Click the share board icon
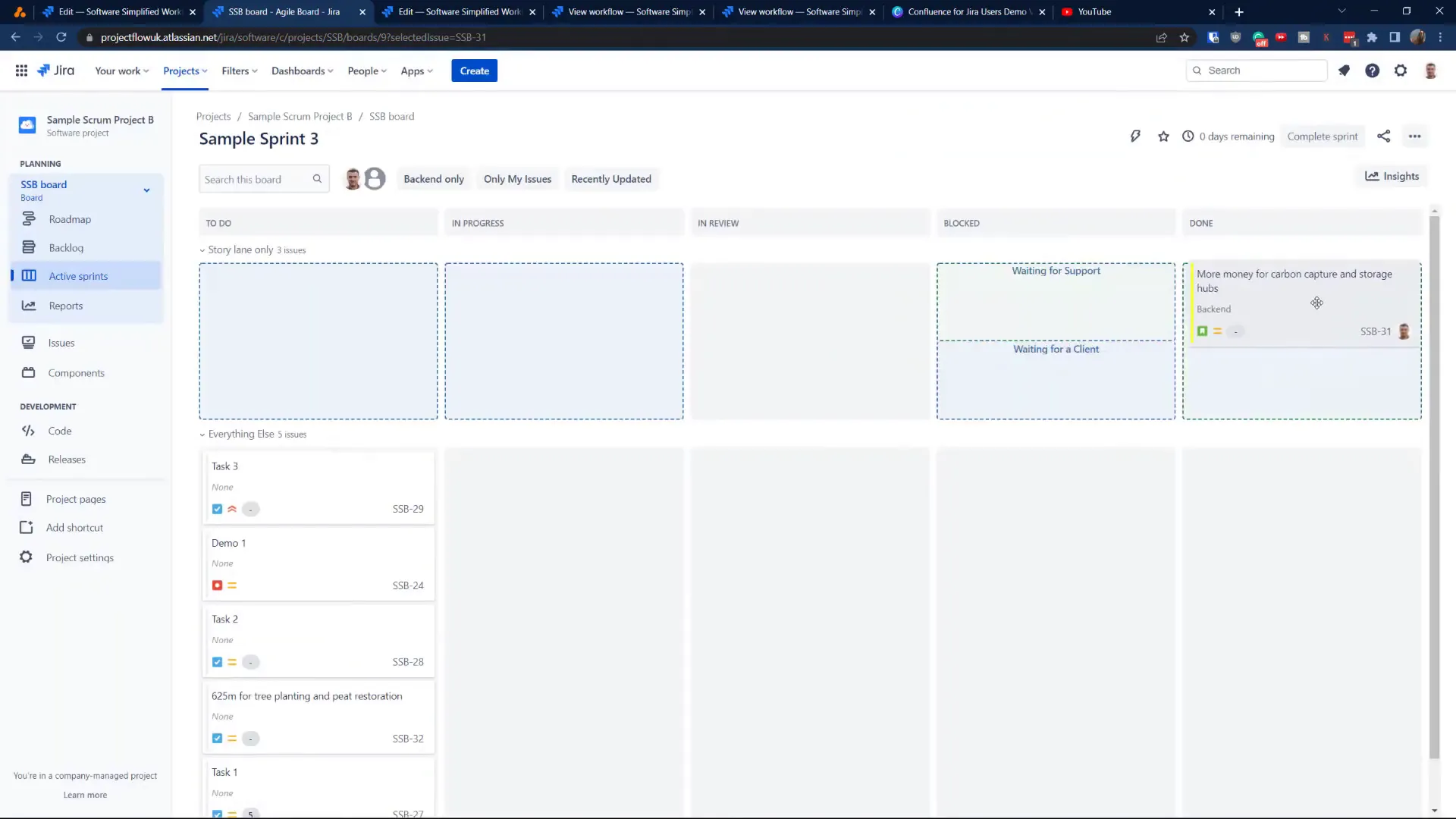 tap(1384, 136)
